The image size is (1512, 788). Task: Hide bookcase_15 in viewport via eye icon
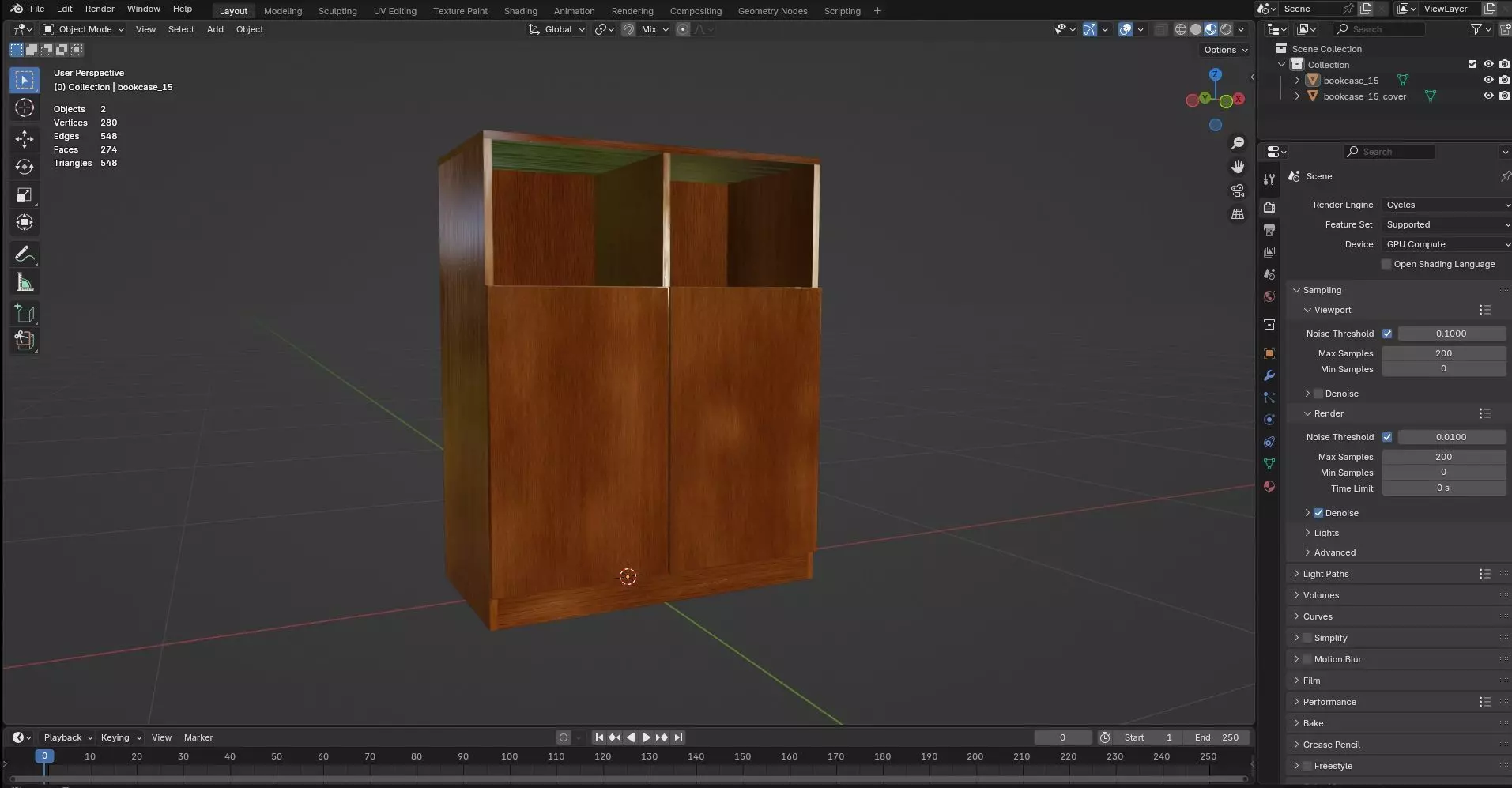click(x=1488, y=80)
